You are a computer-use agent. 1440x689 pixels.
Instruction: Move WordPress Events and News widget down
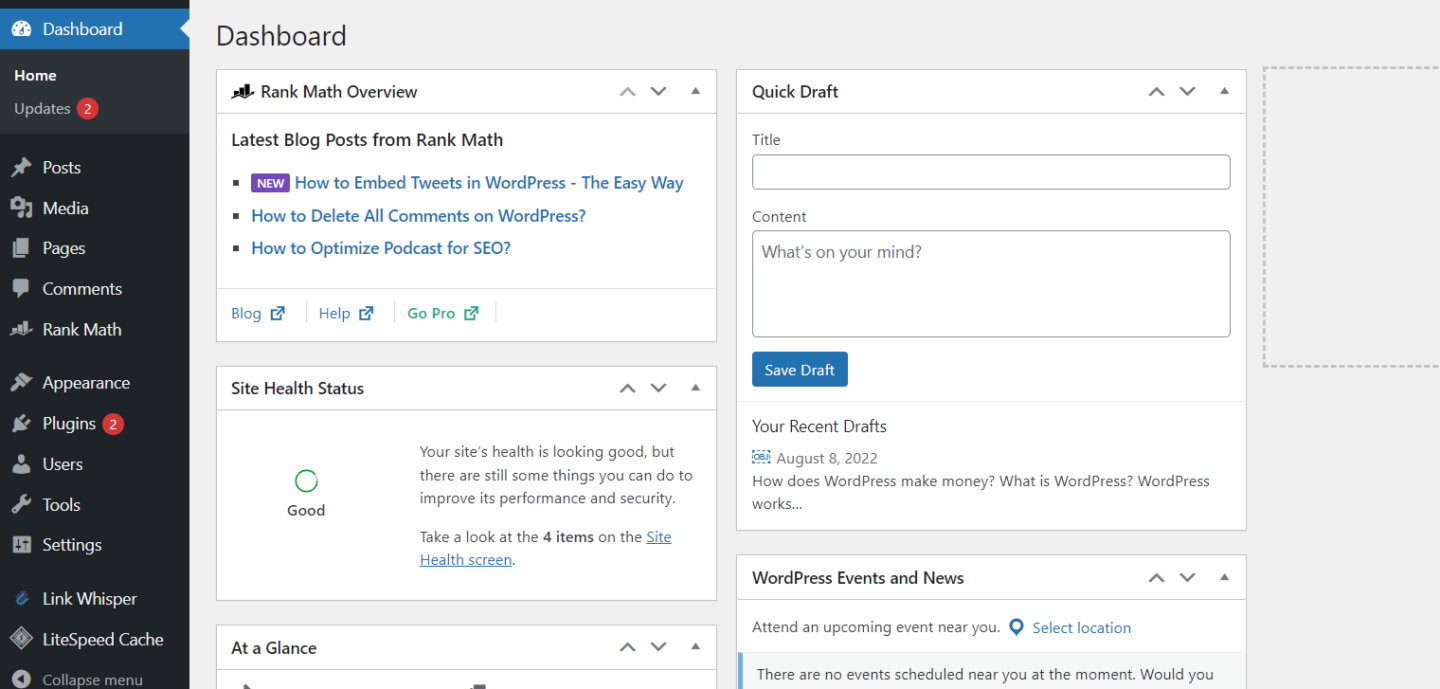coord(1187,577)
